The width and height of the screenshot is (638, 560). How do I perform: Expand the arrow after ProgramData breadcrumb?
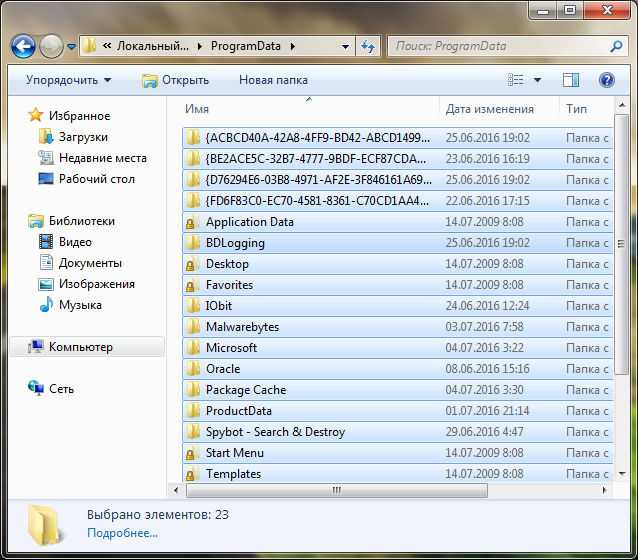click(x=293, y=46)
